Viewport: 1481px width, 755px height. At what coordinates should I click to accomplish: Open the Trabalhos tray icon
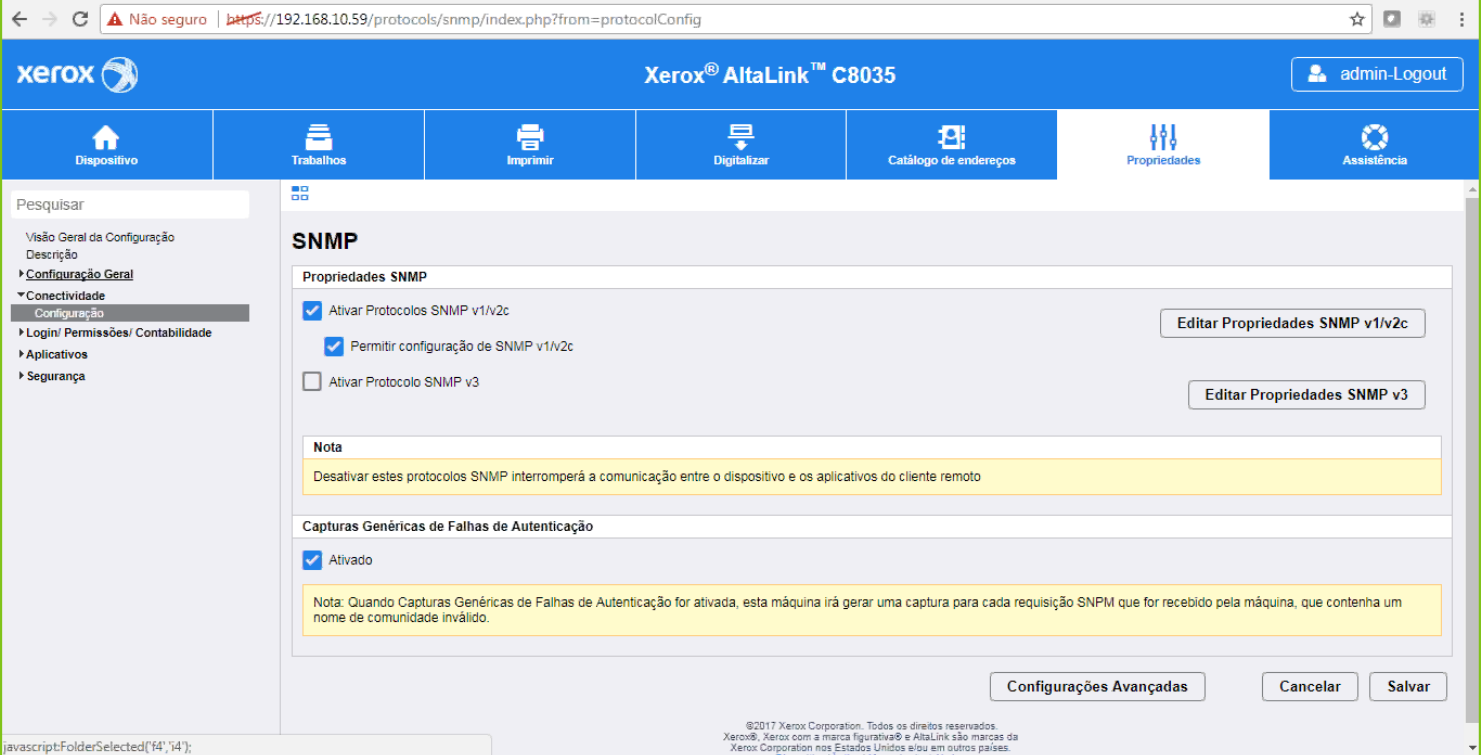tap(318, 137)
